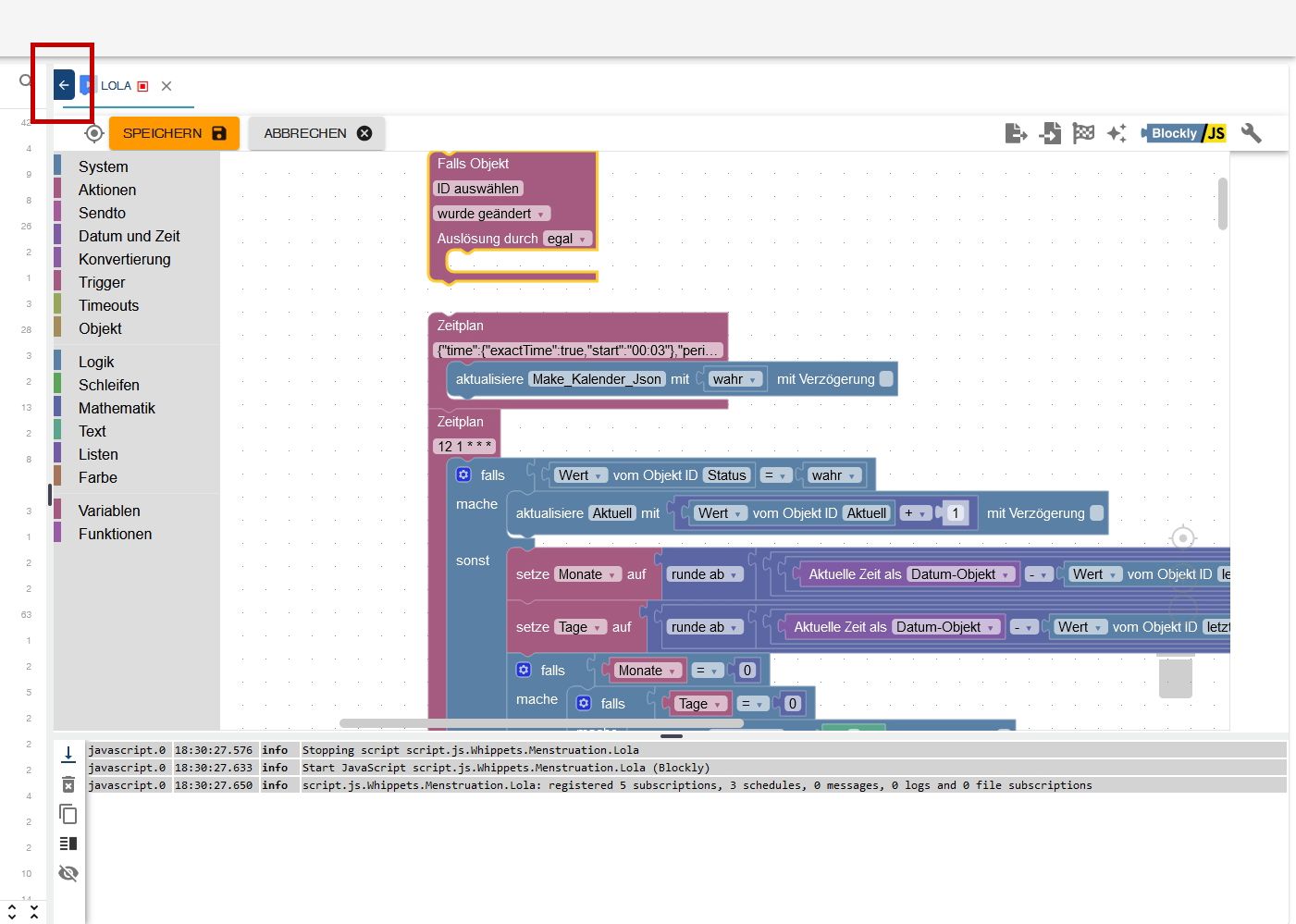This screenshot has width=1296, height=924.
Task: Click the back arrow beside LOLA tab
Action: 64,85
